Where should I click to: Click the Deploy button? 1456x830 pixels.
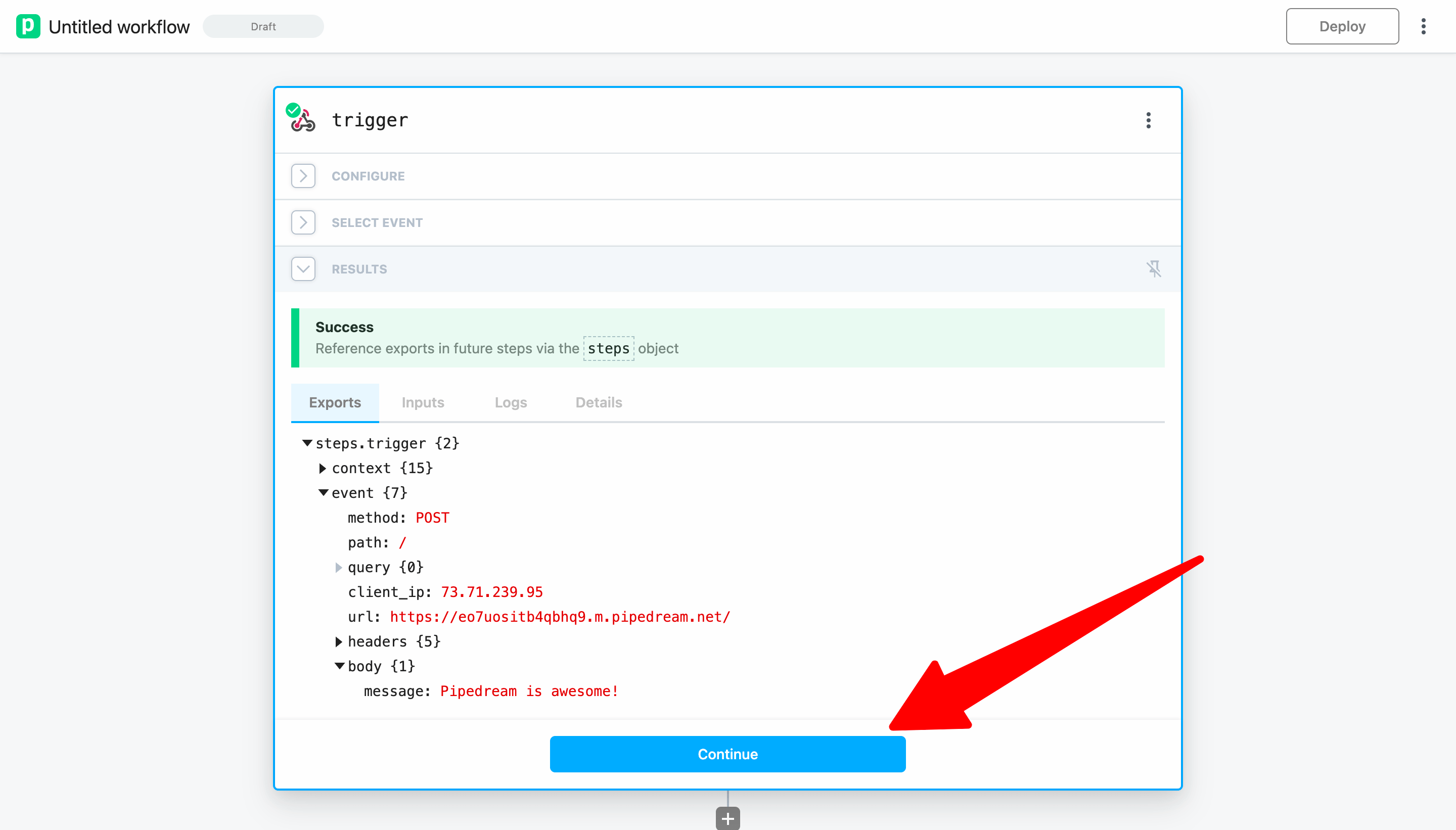[1341, 26]
